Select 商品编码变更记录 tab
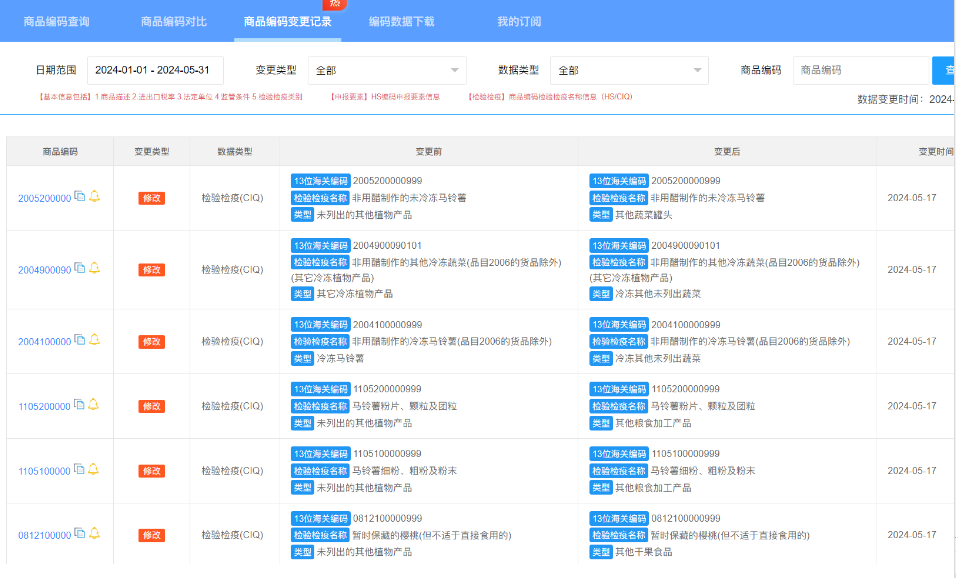This screenshot has height=578, width=956. 288,21
